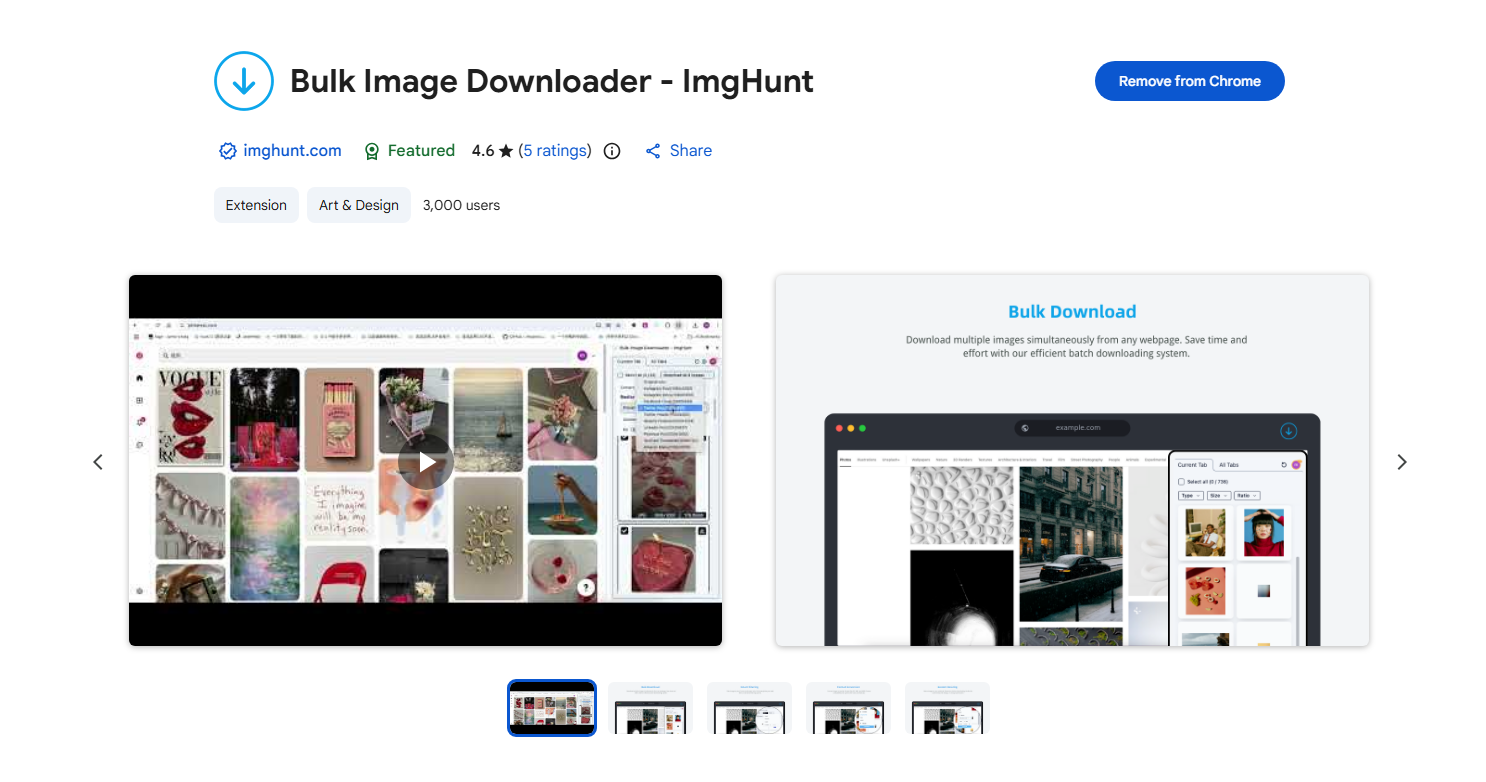Viewport: 1486px width, 782px height.
Task: Expand the Ratio filter dropdown
Action: [1246, 496]
